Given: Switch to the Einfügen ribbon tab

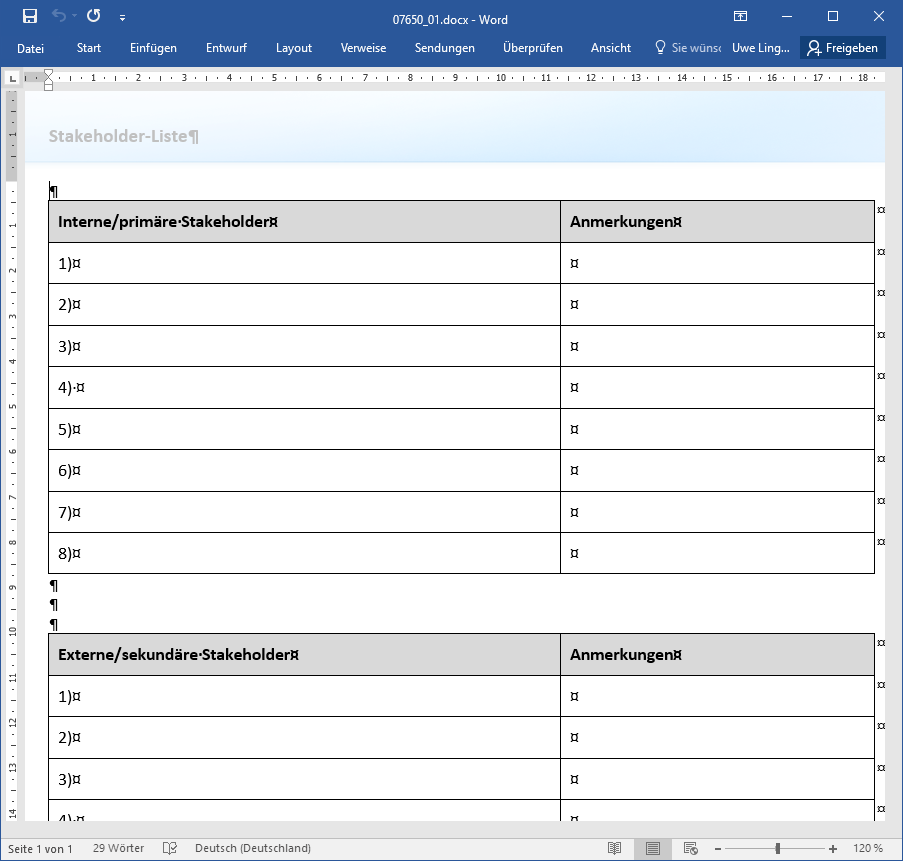Looking at the screenshot, I should [x=153, y=48].
